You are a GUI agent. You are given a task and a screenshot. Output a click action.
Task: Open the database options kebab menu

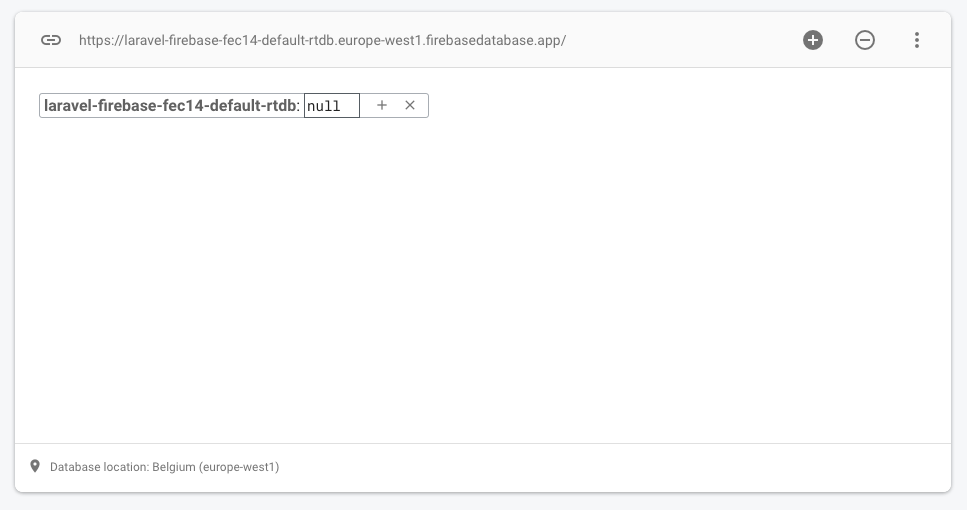click(x=917, y=40)
